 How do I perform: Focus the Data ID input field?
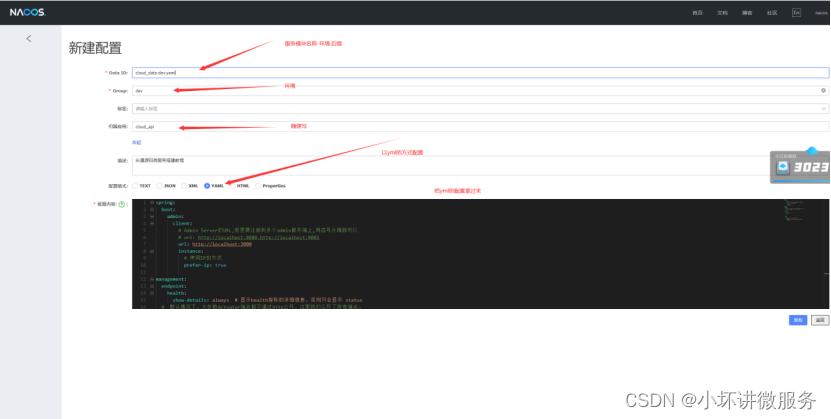[x=480, y=73]
